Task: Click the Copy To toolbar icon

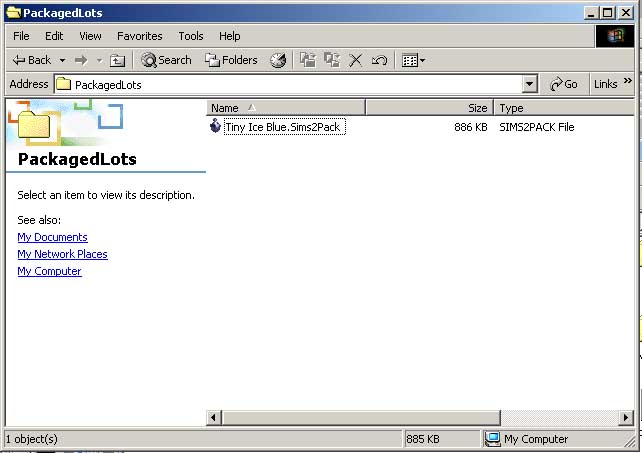Action: point(332,60)
